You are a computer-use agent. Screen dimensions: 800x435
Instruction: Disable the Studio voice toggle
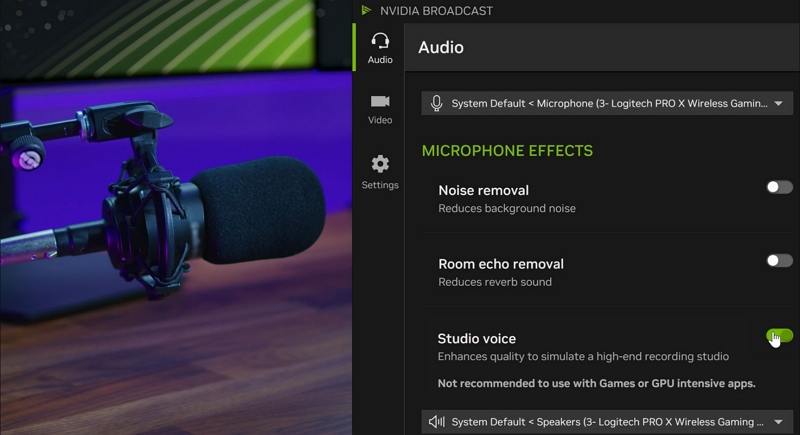[x=779, y=336]
